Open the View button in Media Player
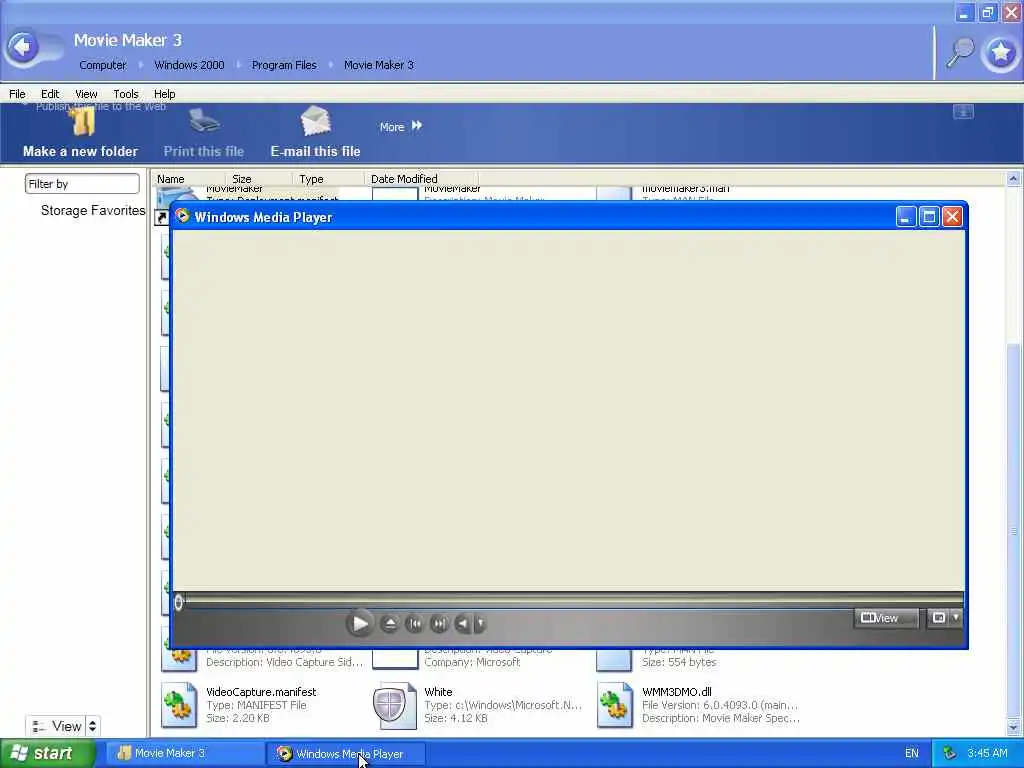The image size is (1024, 768). 886,618
